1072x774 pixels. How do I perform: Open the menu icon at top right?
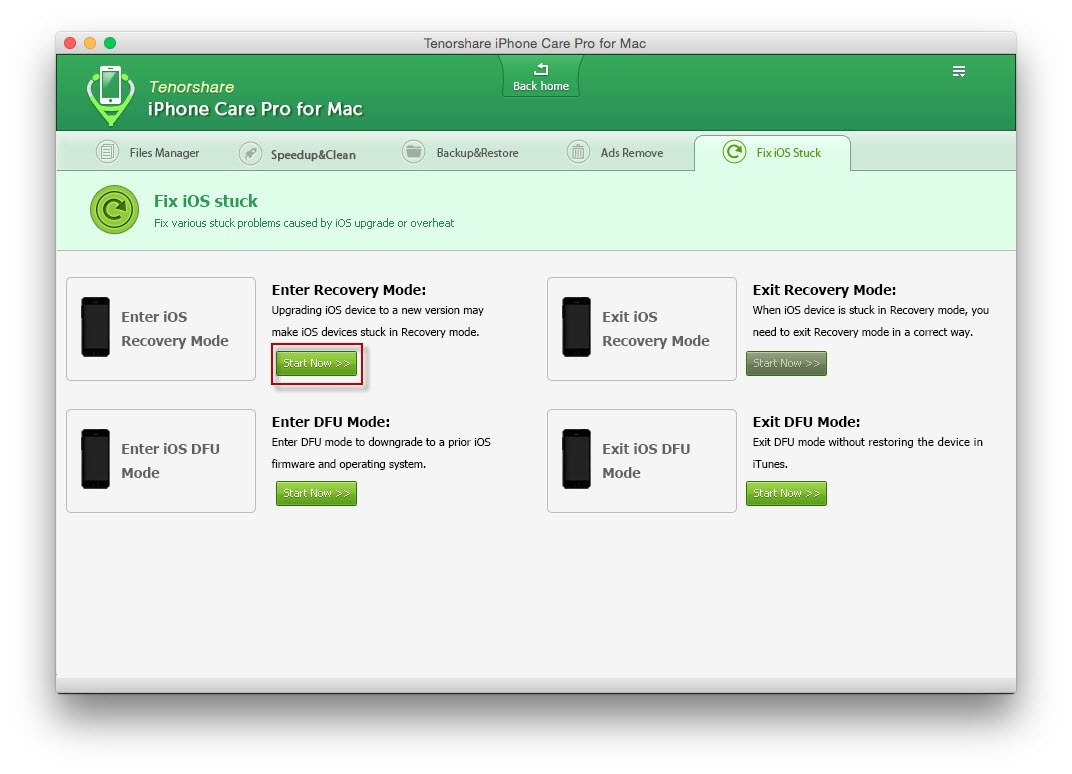pyautogui.click(x=958, y=71)
